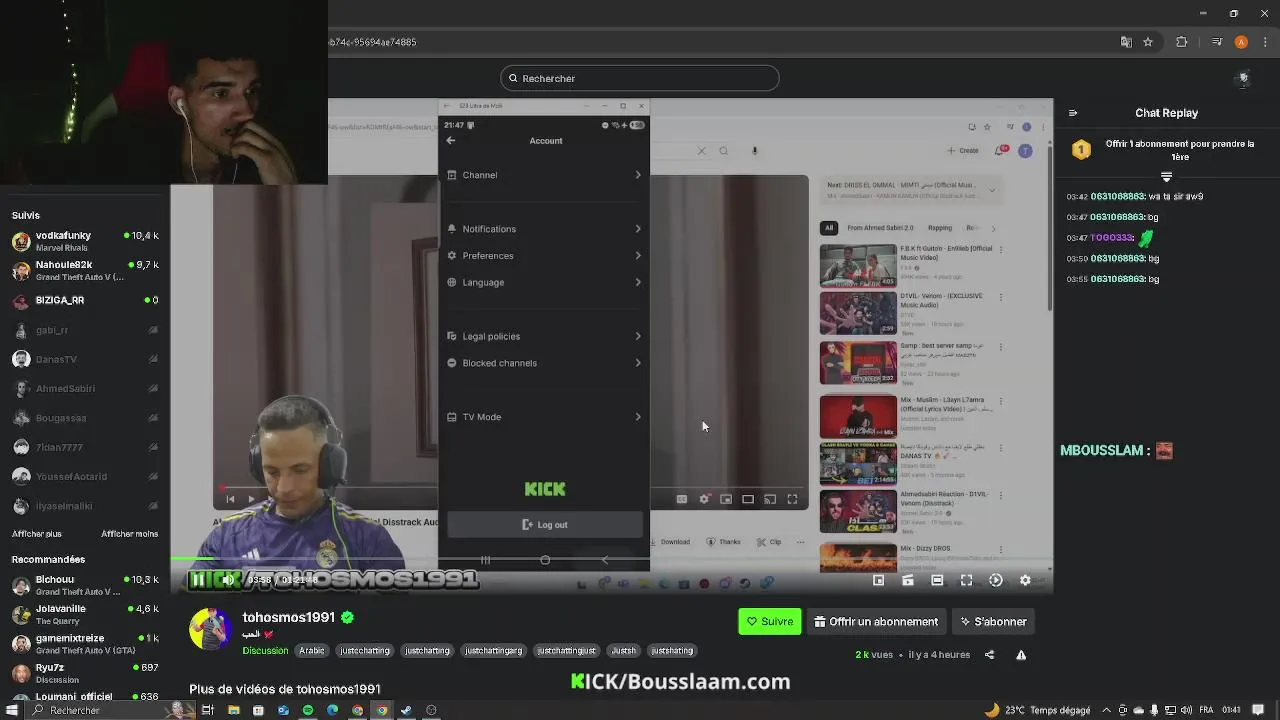
Task: Open F.B.K ft Guitoh video thumbnail
Action: pos(858,266)
